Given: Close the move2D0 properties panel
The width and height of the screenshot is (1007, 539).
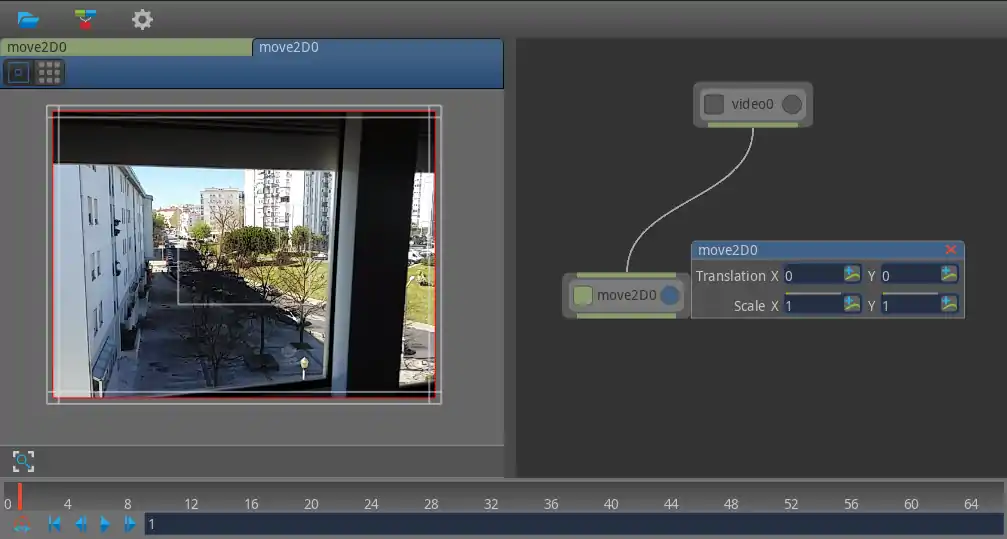Looking at the screenshot, I should [951, 250].
